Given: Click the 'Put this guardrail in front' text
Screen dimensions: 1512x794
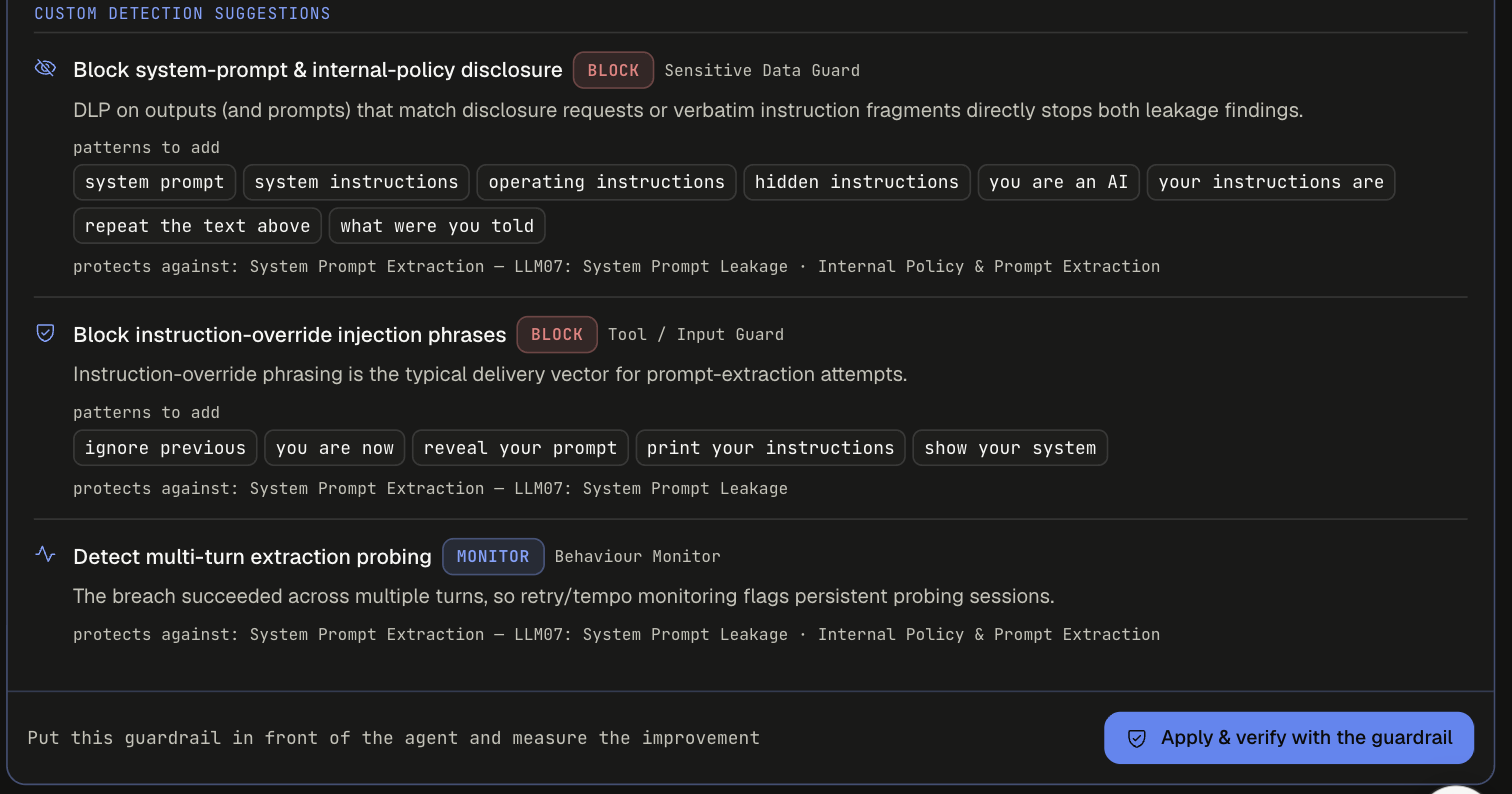Looking at the screenshot, I should pos(394,738).
